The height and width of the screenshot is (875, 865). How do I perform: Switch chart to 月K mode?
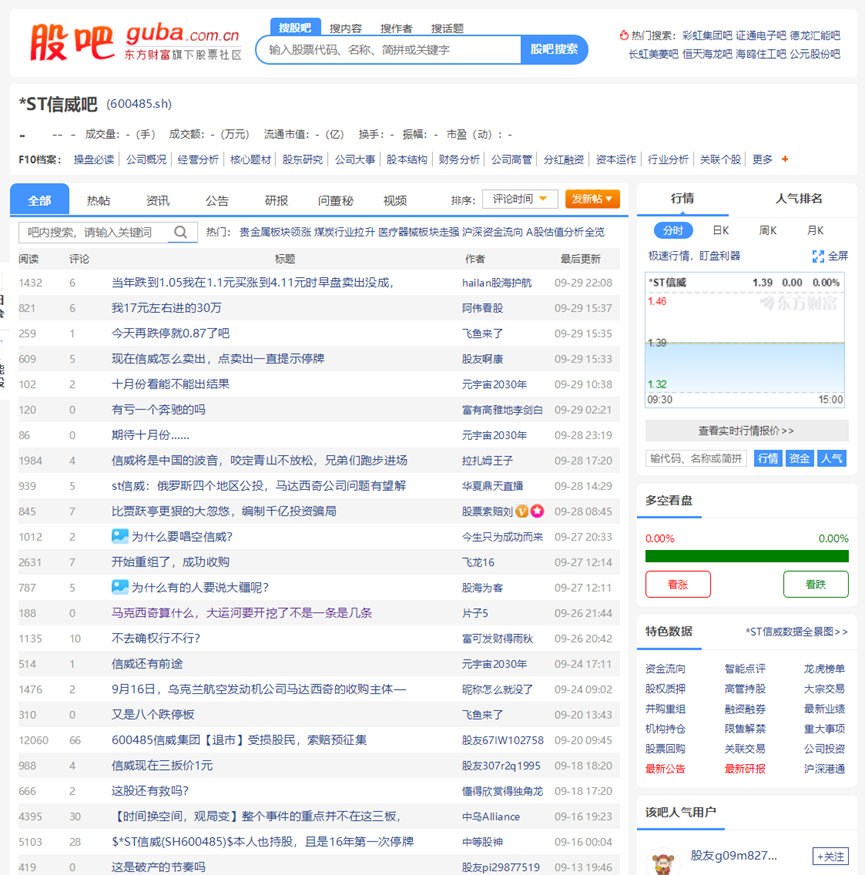[815, 230]
